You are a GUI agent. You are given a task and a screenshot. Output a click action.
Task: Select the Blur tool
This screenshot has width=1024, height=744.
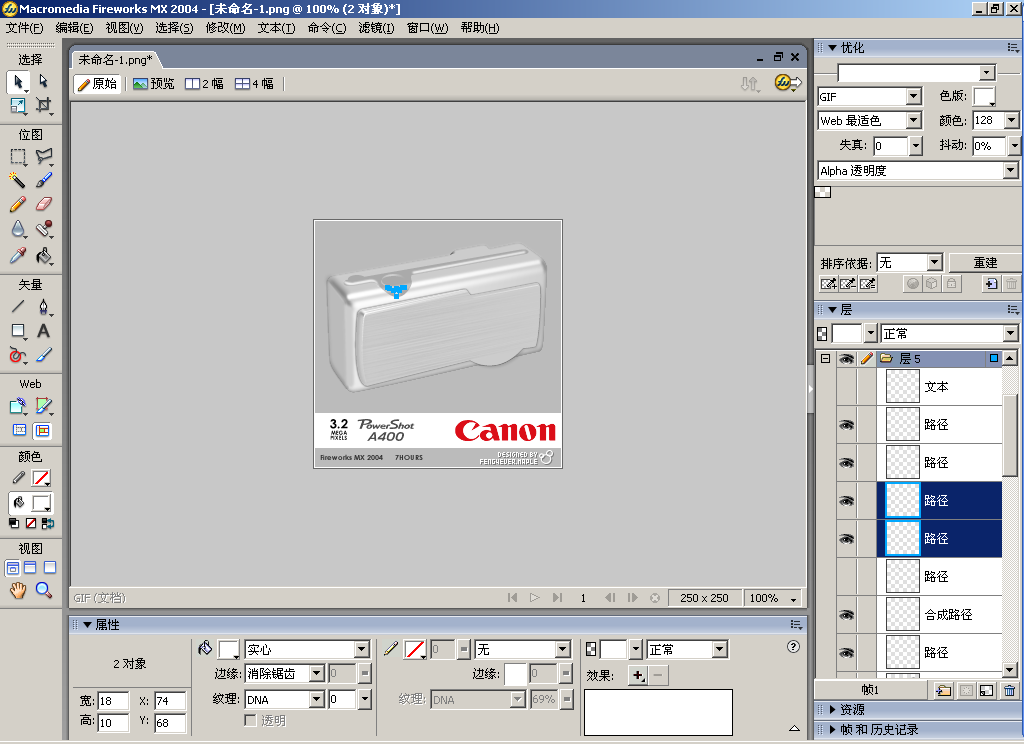coord(18,229)
